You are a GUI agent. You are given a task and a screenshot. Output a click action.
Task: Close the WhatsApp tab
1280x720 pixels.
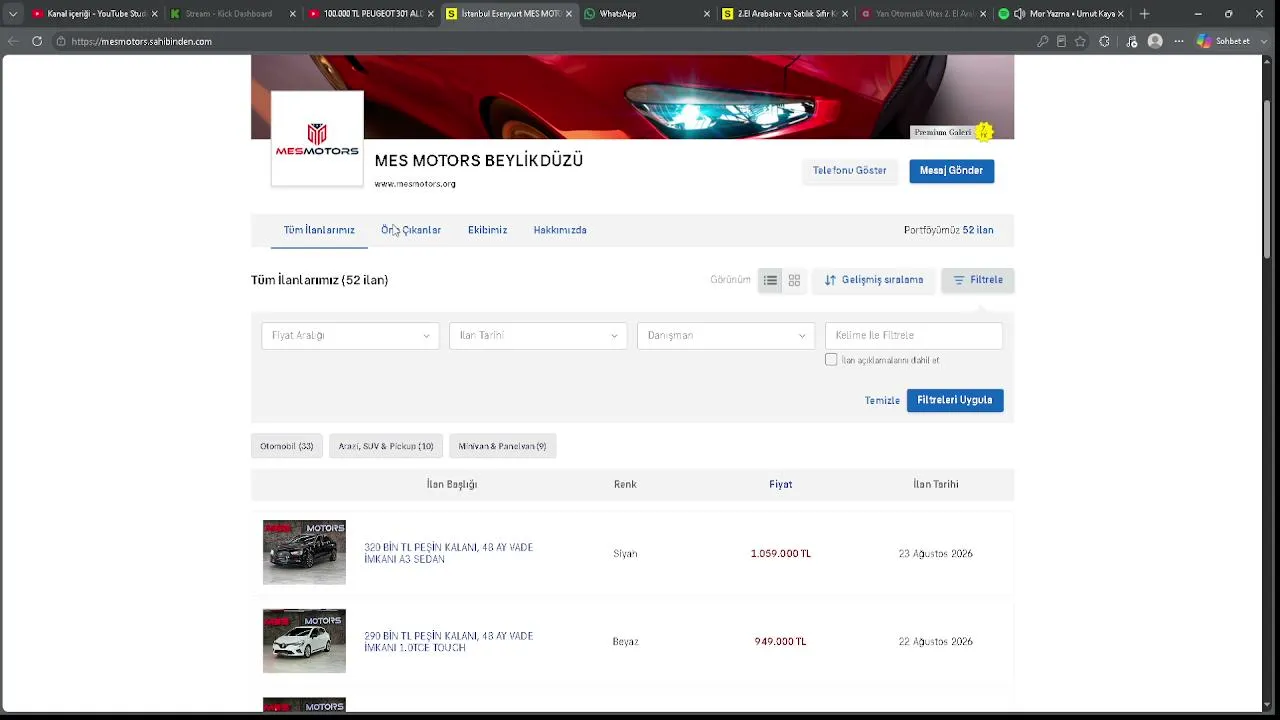pos(707,14)
